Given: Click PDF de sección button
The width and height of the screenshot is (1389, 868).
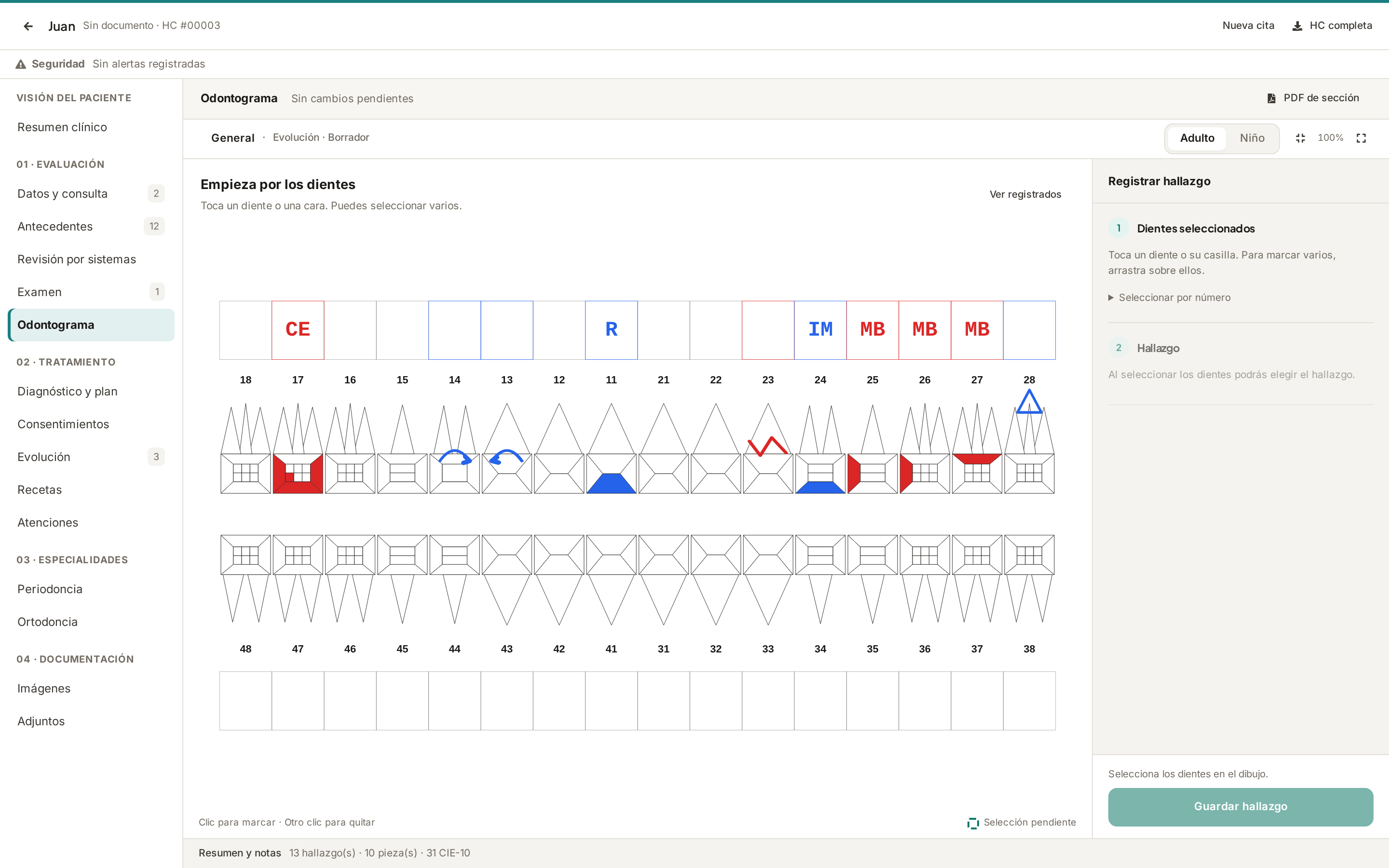Looking at the screenshot, I should (x=1313, y=98).
